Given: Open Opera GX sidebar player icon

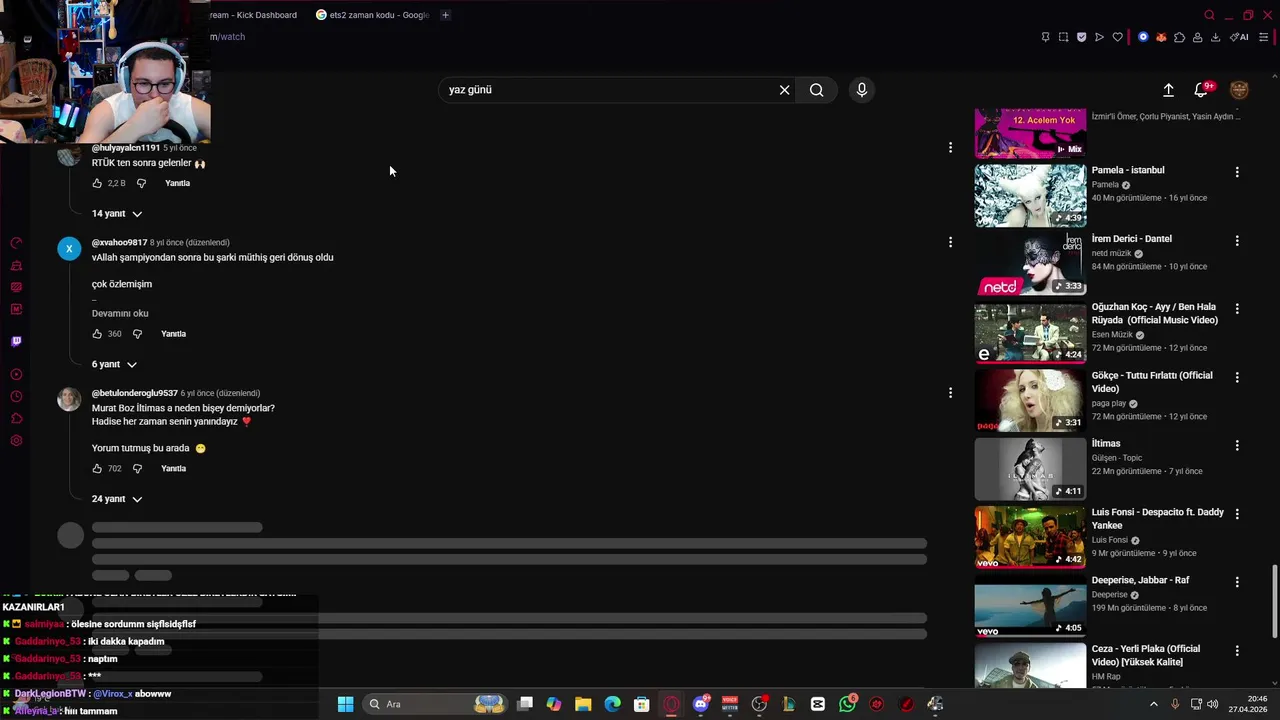Looking at the screenshot, I should pos(16,375).
